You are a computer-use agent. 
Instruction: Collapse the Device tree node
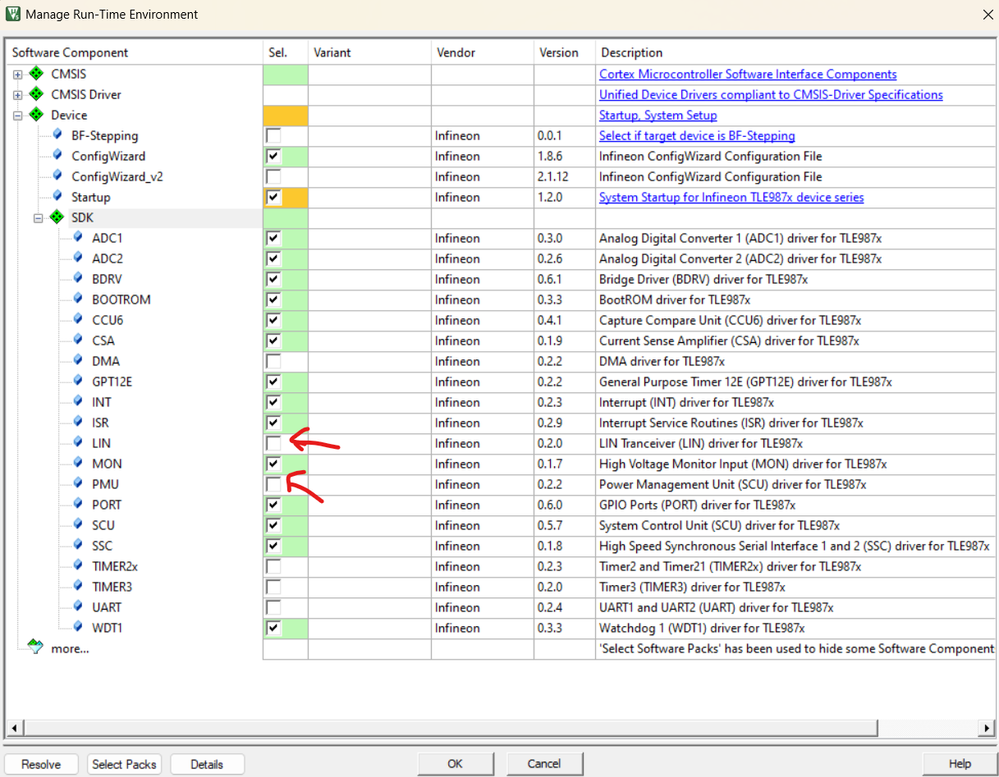[x=17, y=115]
